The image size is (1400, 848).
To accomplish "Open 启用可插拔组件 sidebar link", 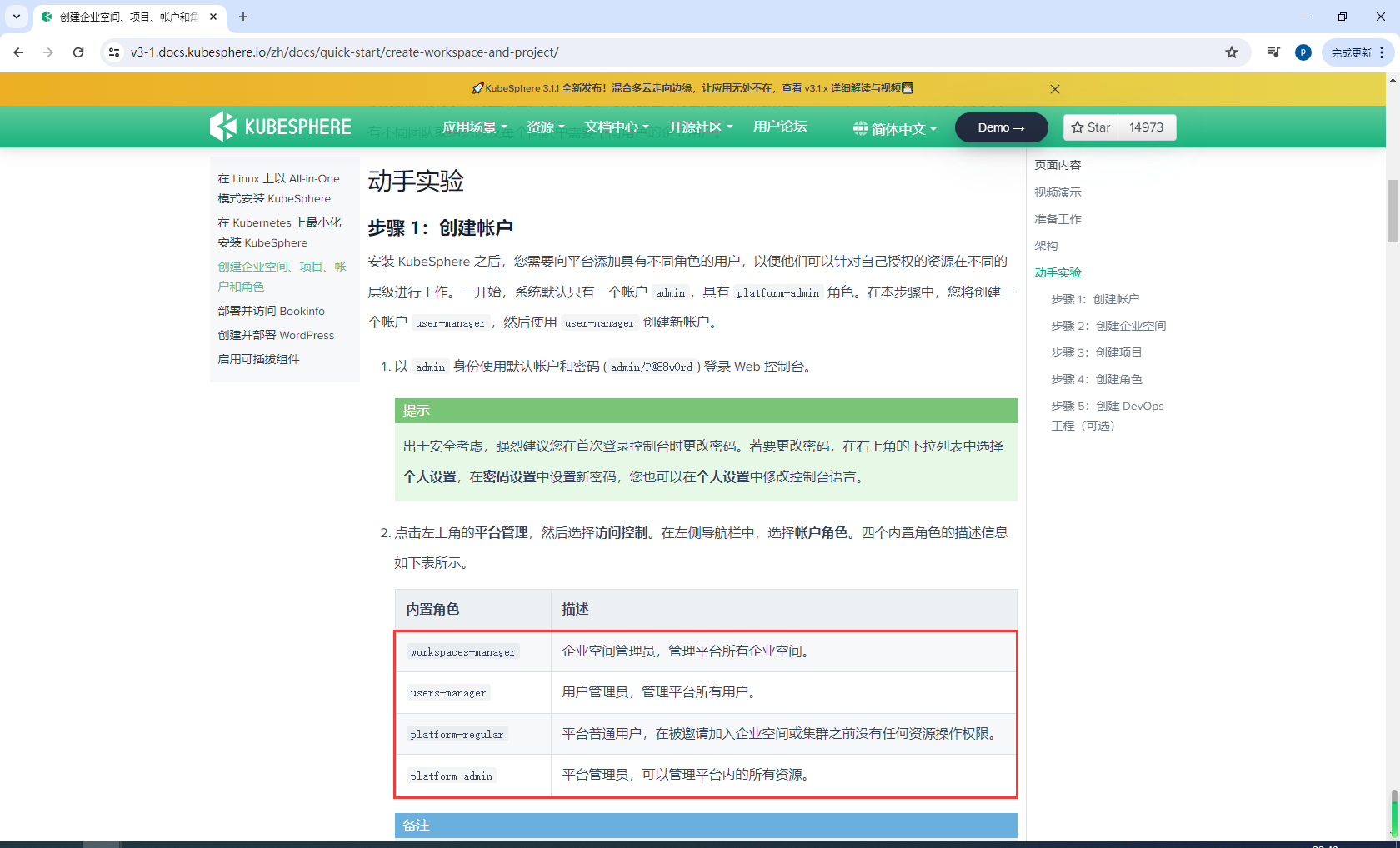I will point(258,359).
